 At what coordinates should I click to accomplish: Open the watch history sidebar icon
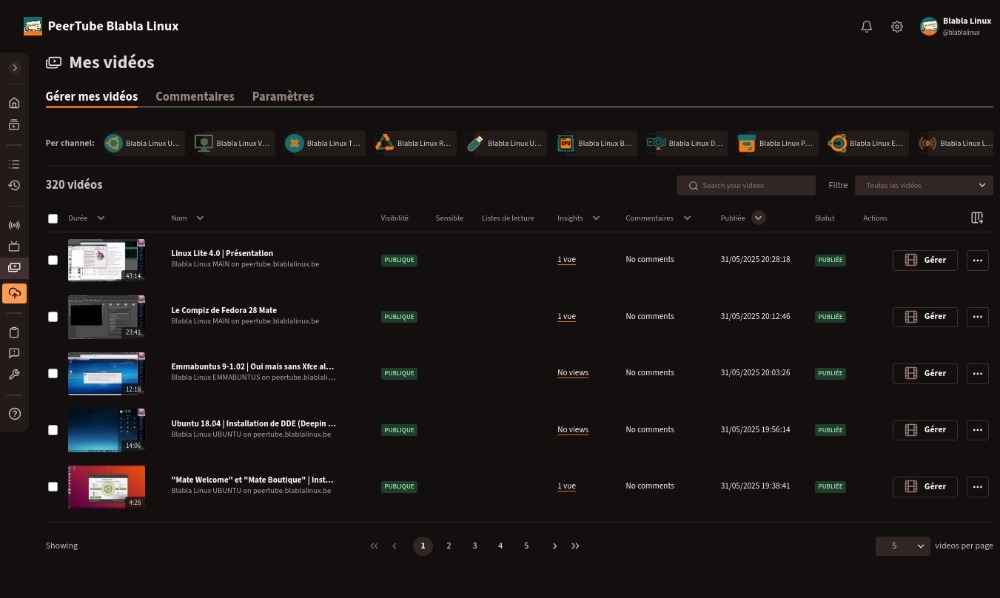(14, 186)
